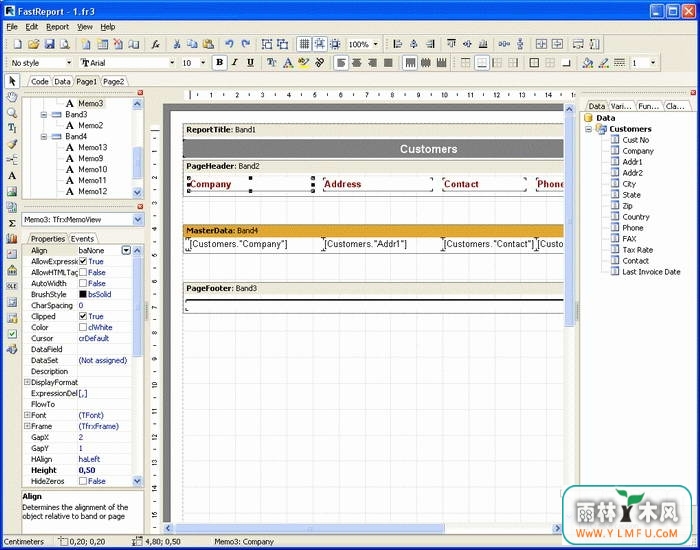The width and height of the screenshot is (700, 550).
Task: Open the File menu
Action: click(12, 27)
